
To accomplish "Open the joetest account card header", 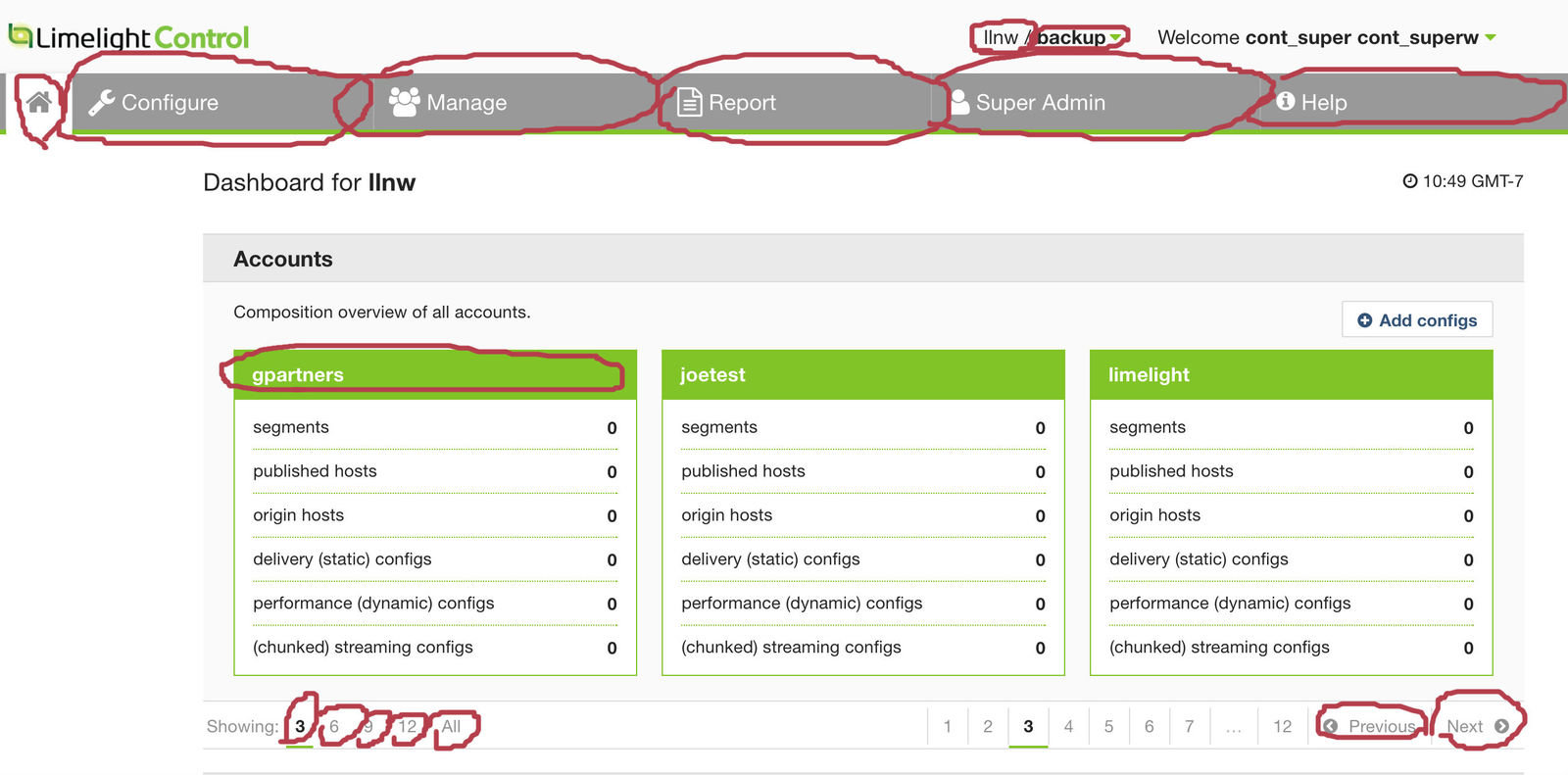I will (x=863, y=374).
